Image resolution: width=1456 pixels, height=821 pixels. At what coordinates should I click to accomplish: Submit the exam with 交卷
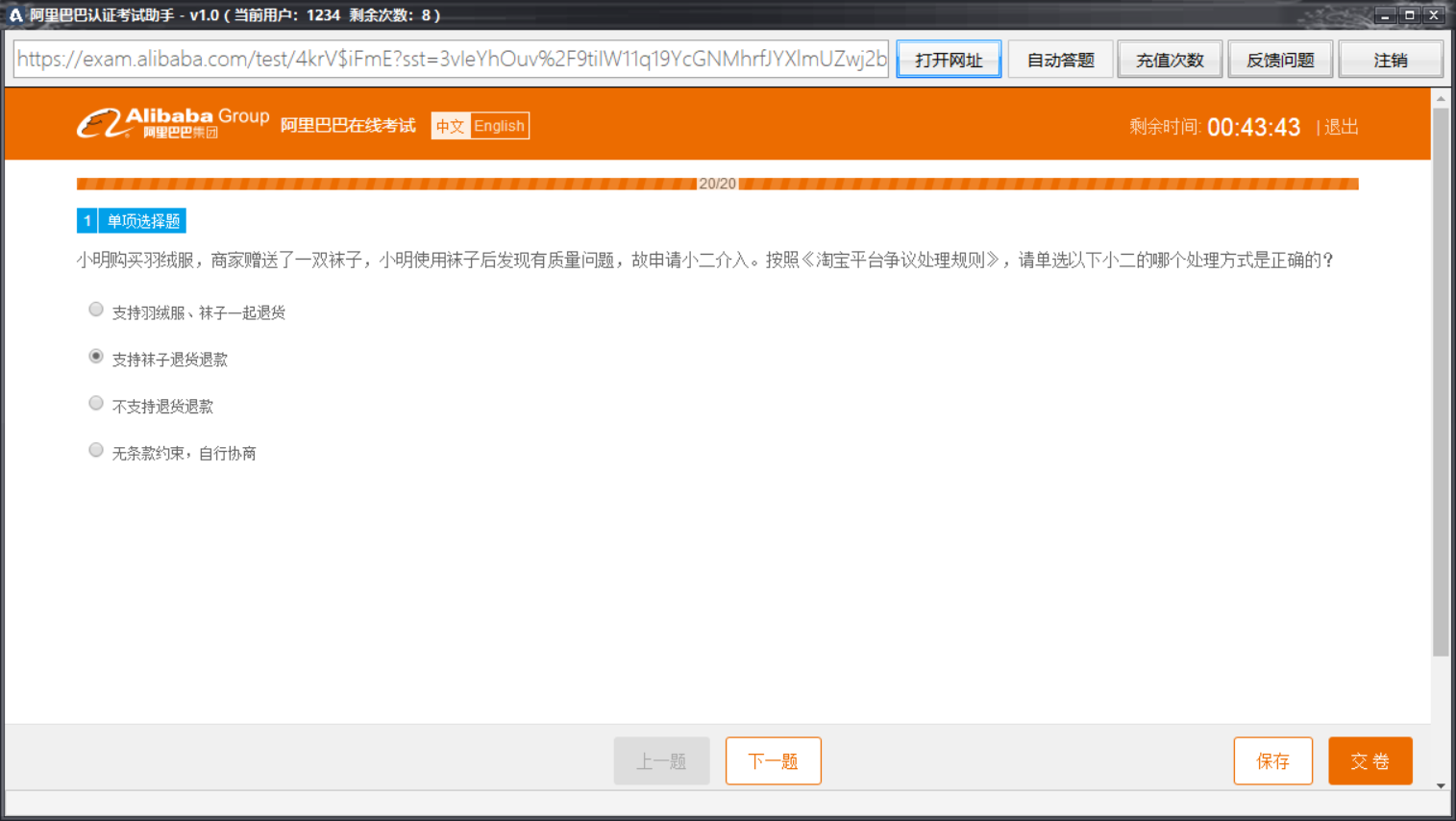point(1370,761)
